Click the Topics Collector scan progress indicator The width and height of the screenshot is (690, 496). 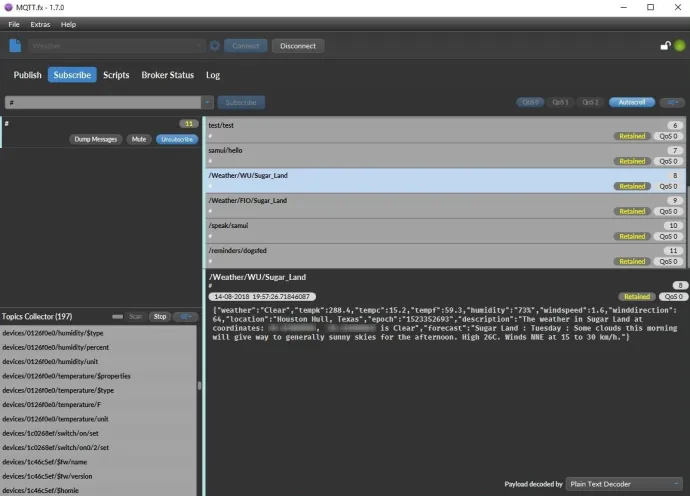(x=117, y=316)
